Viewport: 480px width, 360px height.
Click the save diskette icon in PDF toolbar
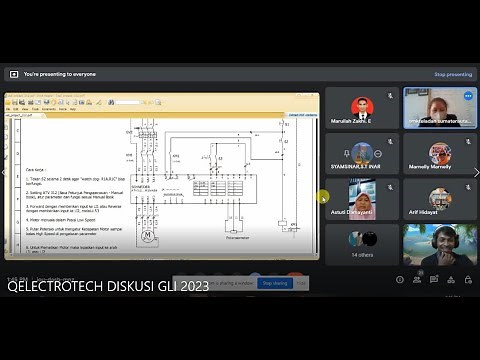15,102
